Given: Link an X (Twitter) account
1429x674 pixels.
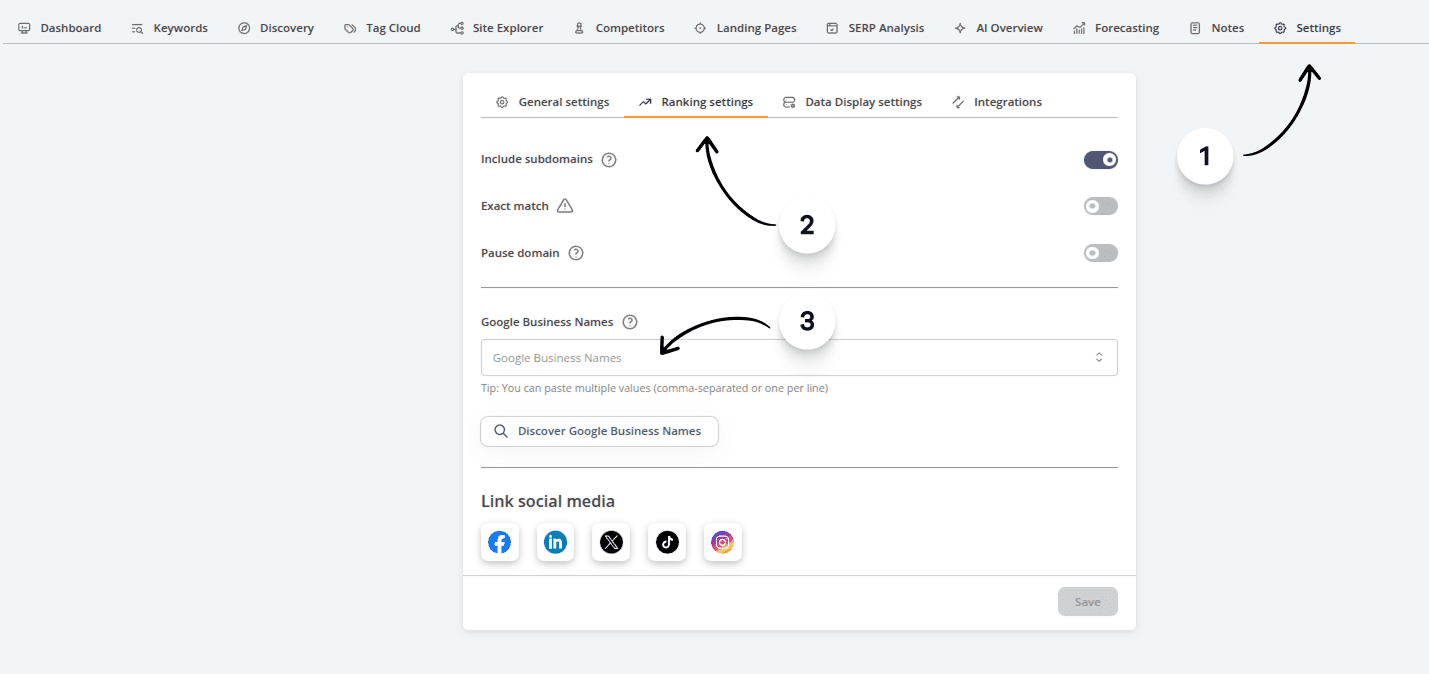Looking at the screenshot, I should [611, 542].
